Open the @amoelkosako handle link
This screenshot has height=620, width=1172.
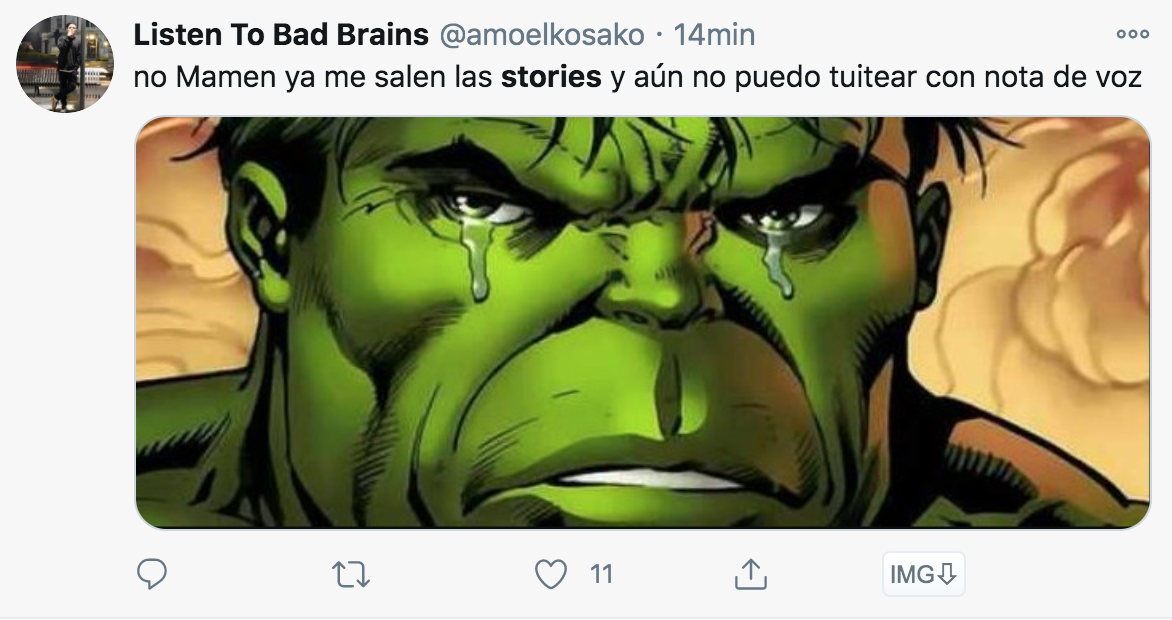[541, 34]
